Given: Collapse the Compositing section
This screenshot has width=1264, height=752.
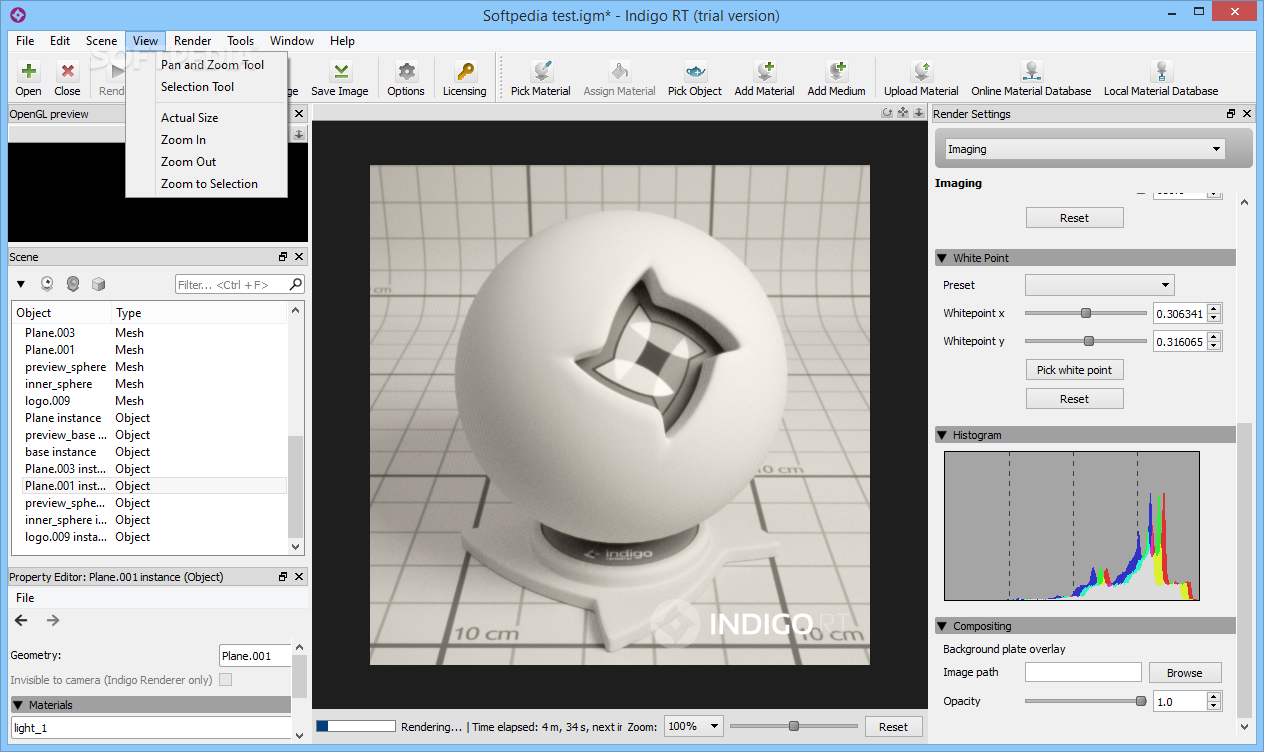Looking at the screenshot, I should point(942,626).
